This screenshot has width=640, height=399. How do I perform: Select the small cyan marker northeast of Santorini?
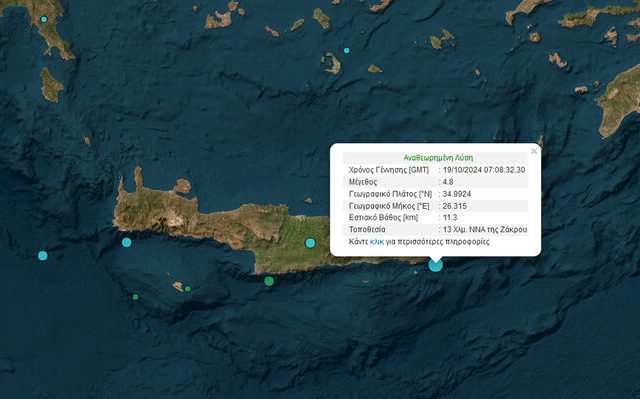click(x=347, y=51)
